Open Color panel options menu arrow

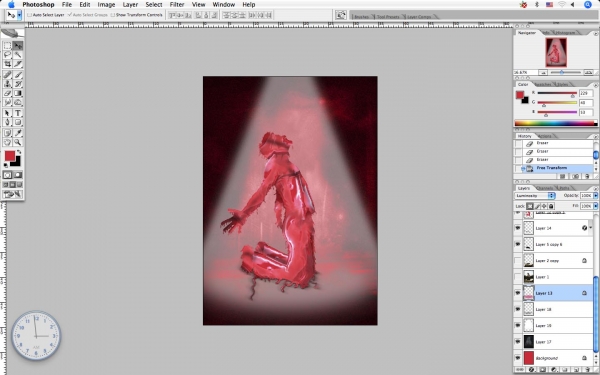pos(595,85)
